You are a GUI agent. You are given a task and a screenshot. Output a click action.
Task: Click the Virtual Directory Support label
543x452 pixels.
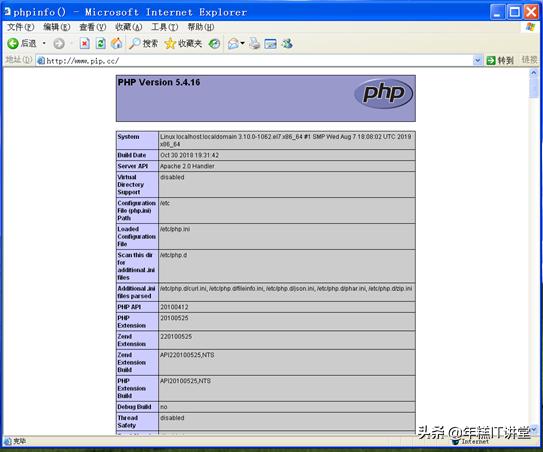131,185
